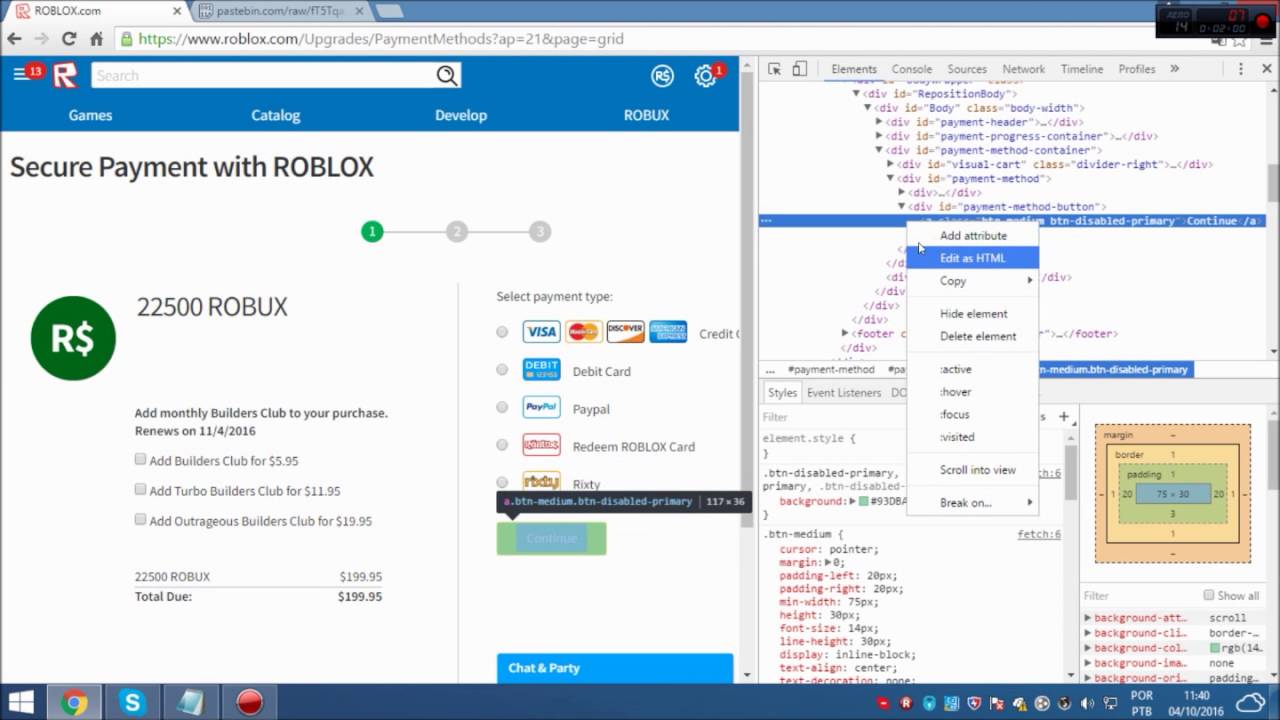
Task: Enable the Show all computed styles checkbox
Action: coord(1208,595)
